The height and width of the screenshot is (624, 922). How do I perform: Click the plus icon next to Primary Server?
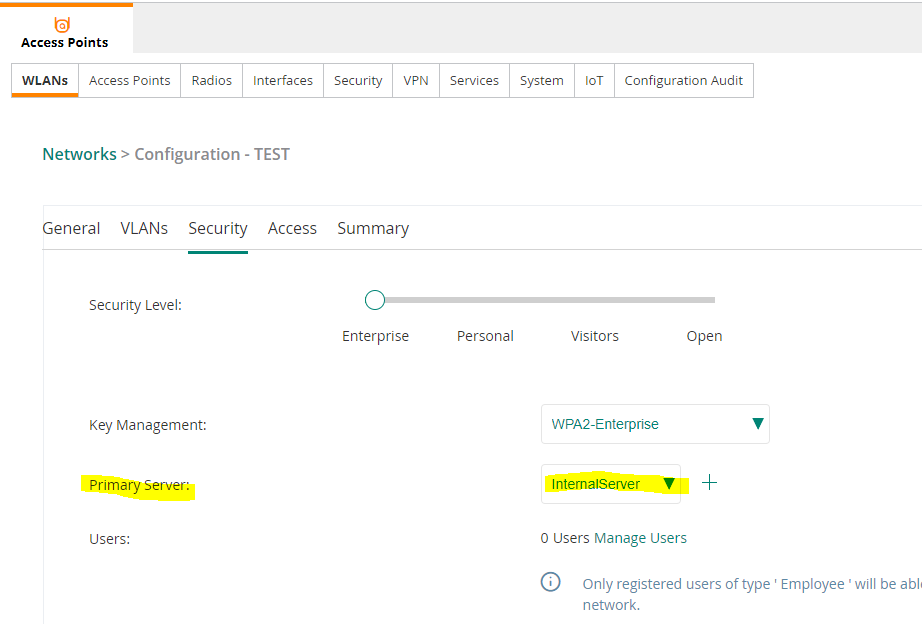(710, 481)
